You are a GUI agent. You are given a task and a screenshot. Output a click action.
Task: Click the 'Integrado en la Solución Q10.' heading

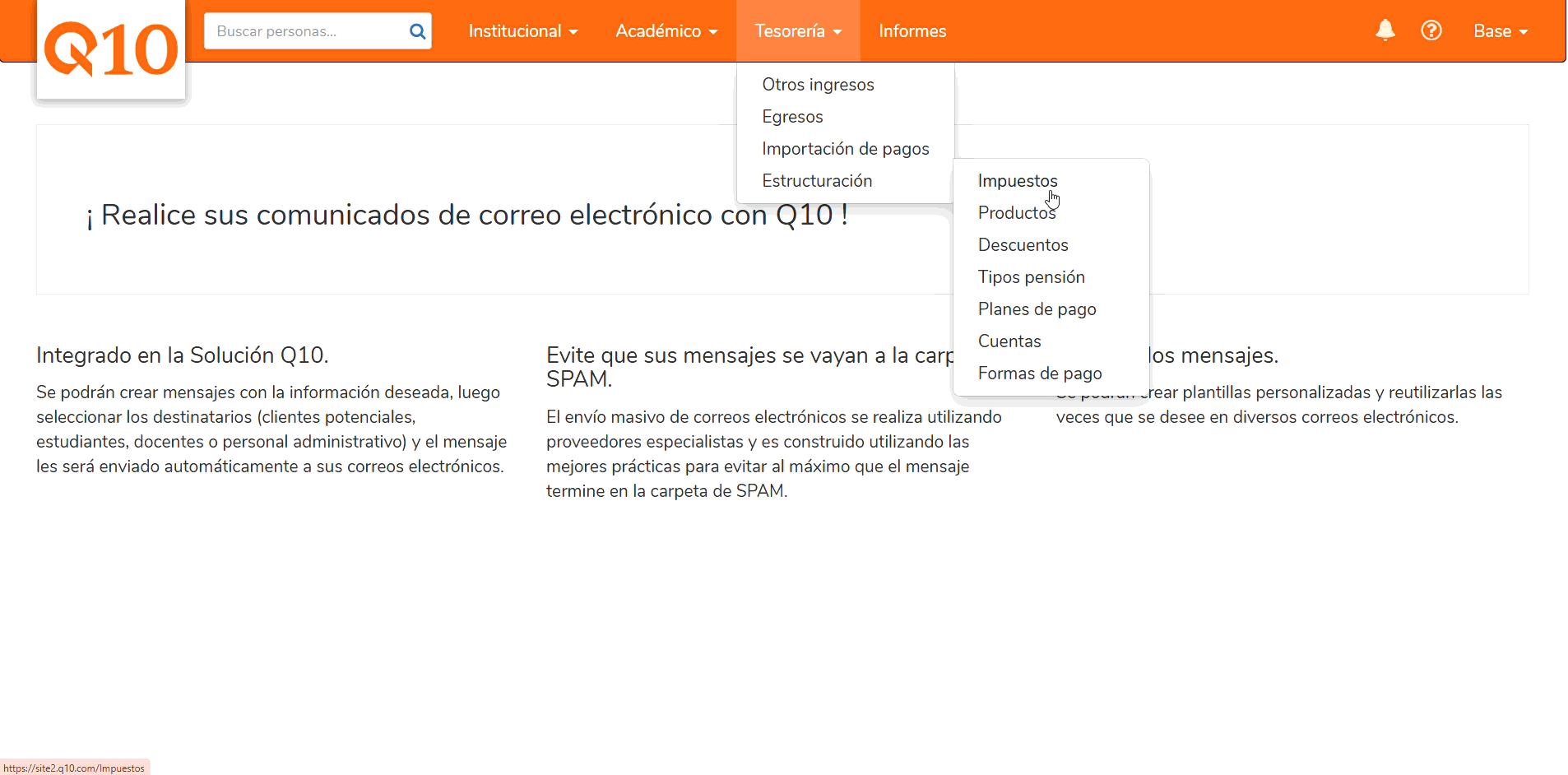pyautogui.click(x=183, y=355)
